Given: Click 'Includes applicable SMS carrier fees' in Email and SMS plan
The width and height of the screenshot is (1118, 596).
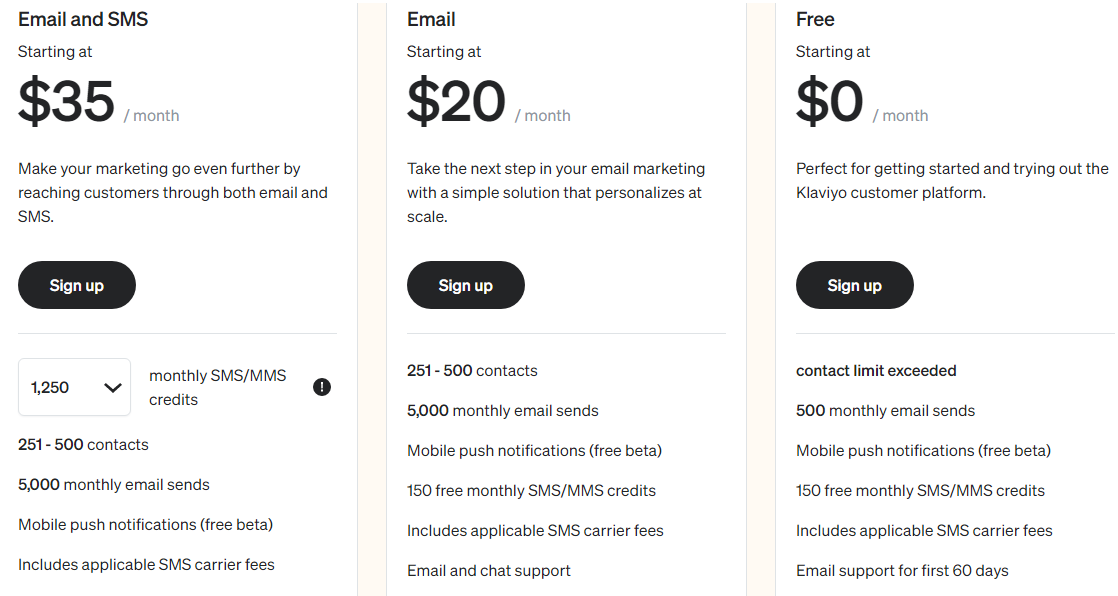Looking at the screenshot, I should click(146, 565).
